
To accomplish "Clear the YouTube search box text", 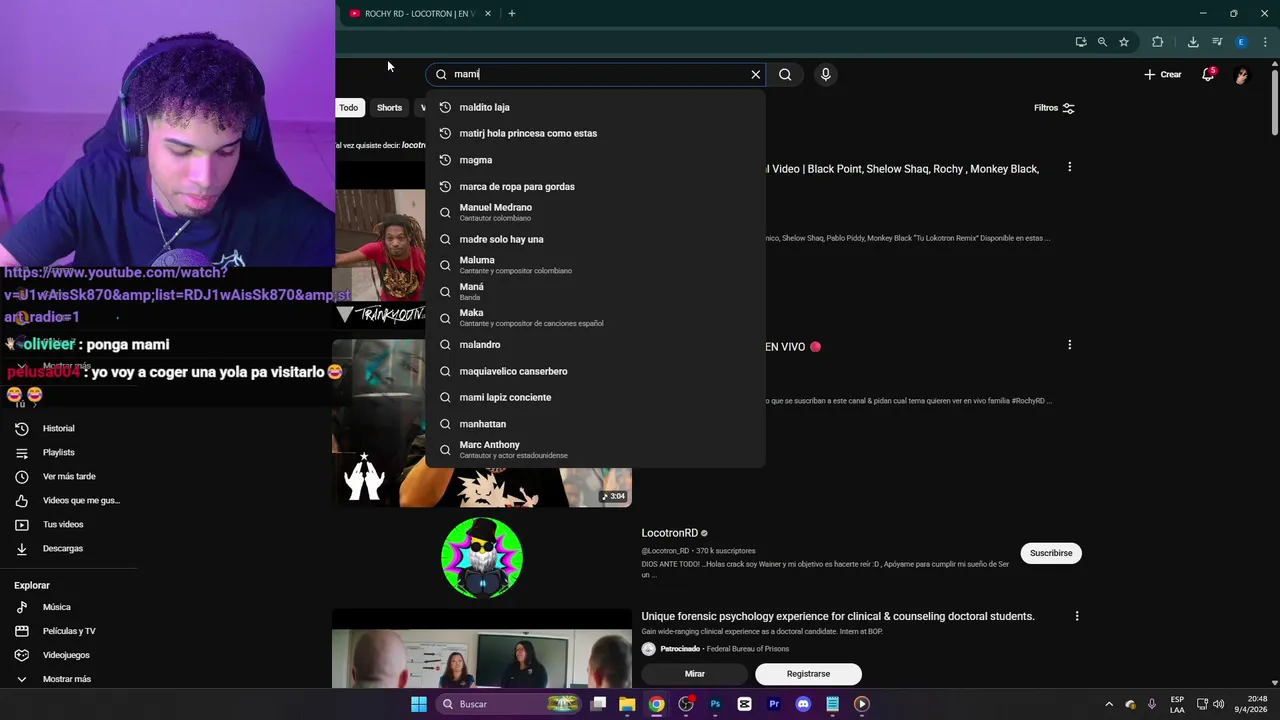I will [x=755, y=74].
